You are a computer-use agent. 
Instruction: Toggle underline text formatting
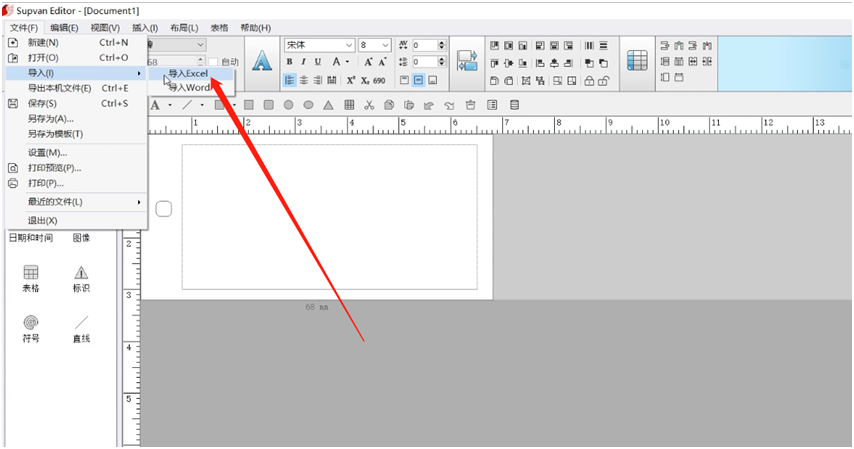pyautogui.click(x=318, y=62)
